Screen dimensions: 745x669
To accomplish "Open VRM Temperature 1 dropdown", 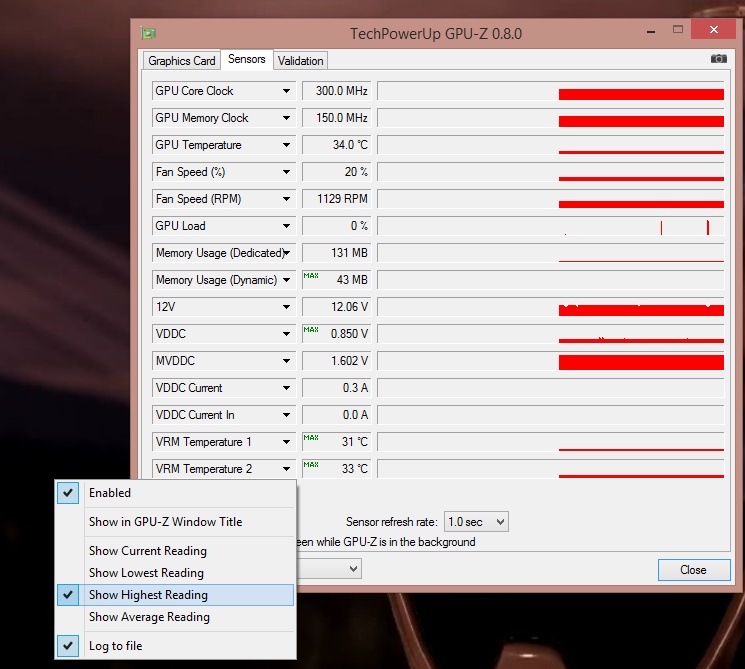I will (287, 442).
